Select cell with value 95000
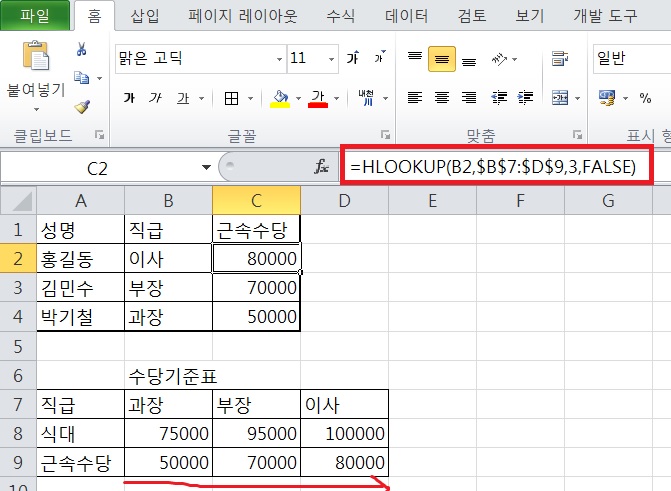The height and width of the screenshot is (491, 671). (256, 434)
